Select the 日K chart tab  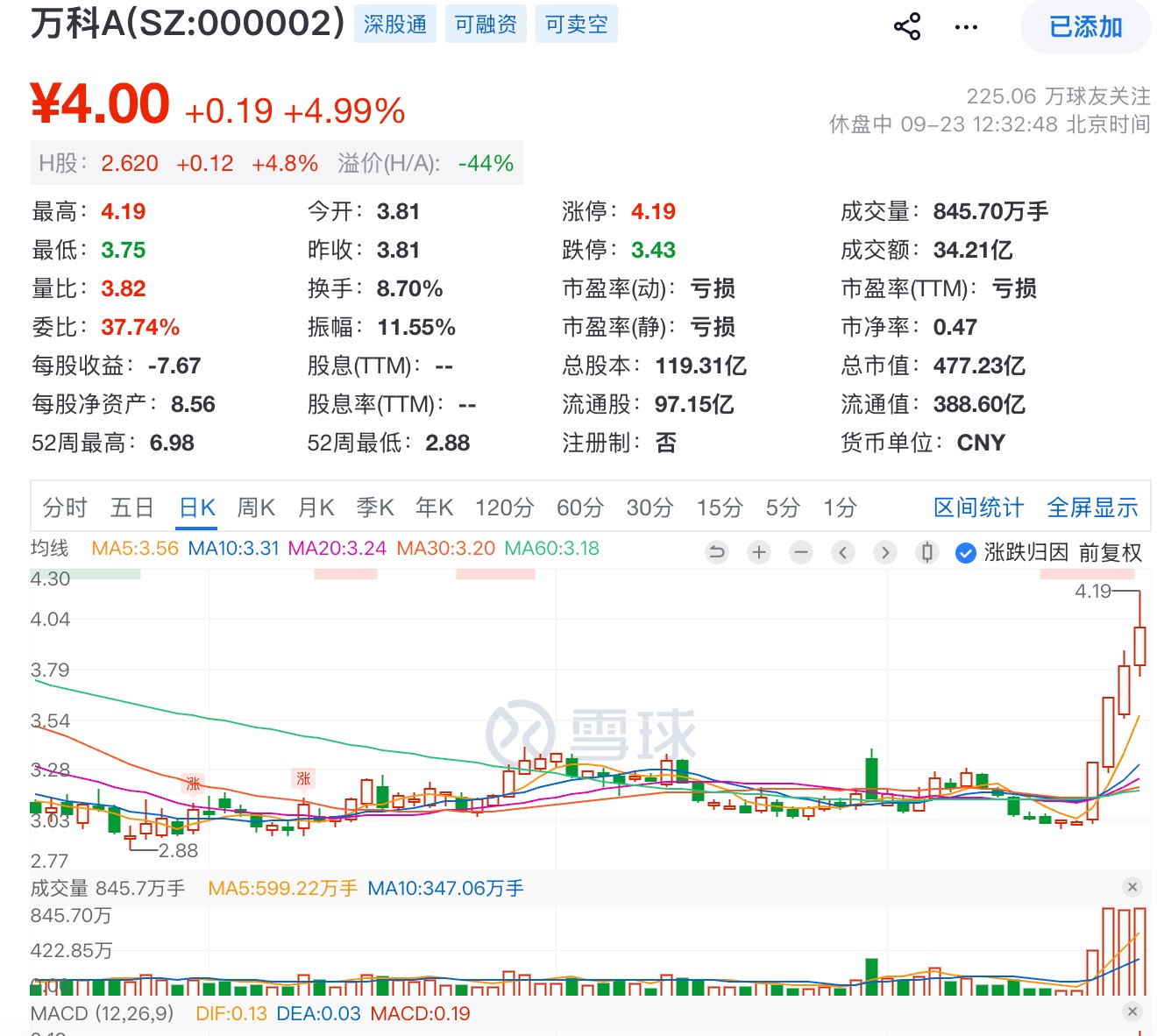(x=197, y=507)
